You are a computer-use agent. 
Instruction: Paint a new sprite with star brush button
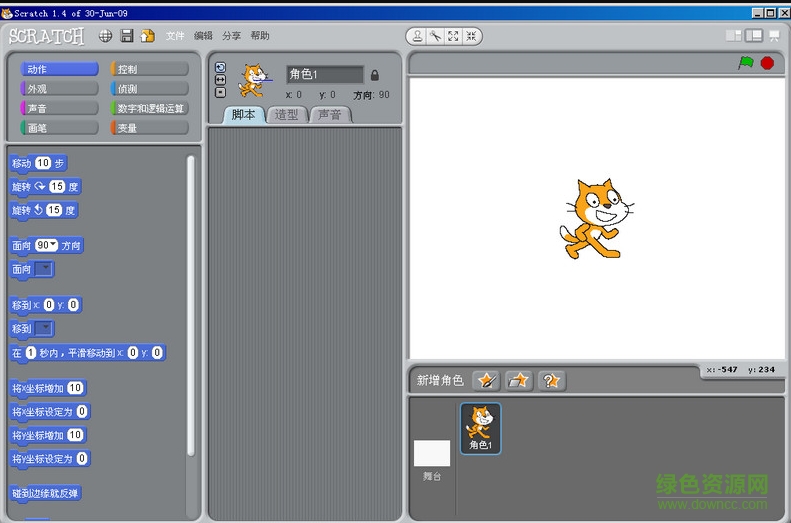(486, 380)
